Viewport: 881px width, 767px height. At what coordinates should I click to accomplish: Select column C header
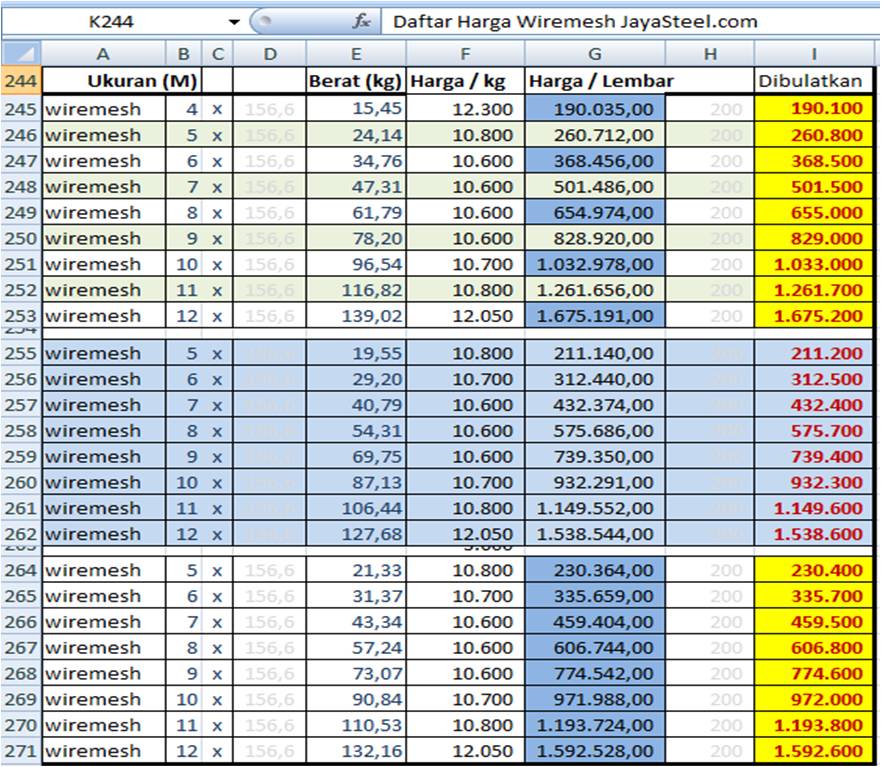[x=218, y=54]
